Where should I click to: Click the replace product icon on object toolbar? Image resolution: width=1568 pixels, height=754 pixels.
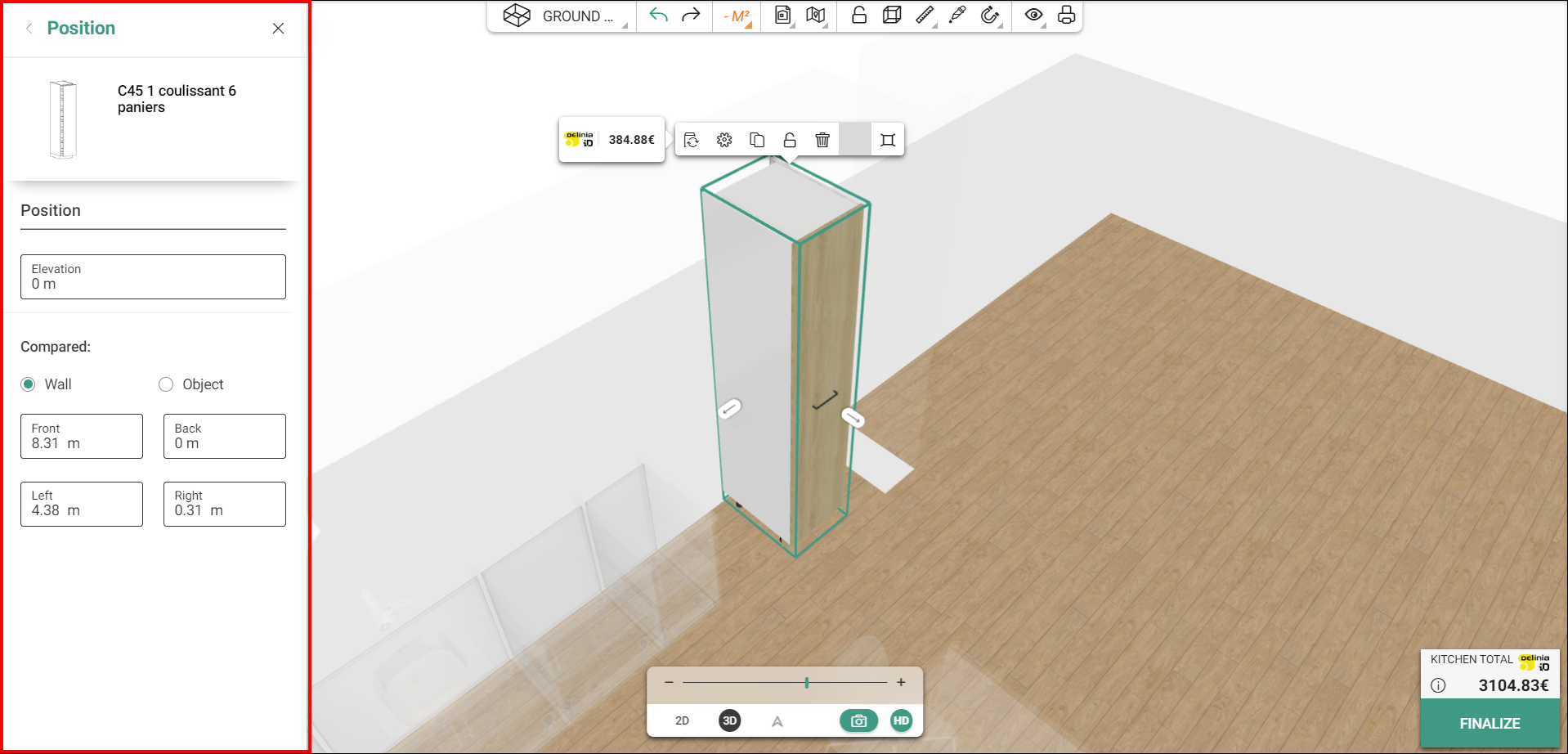692,140
